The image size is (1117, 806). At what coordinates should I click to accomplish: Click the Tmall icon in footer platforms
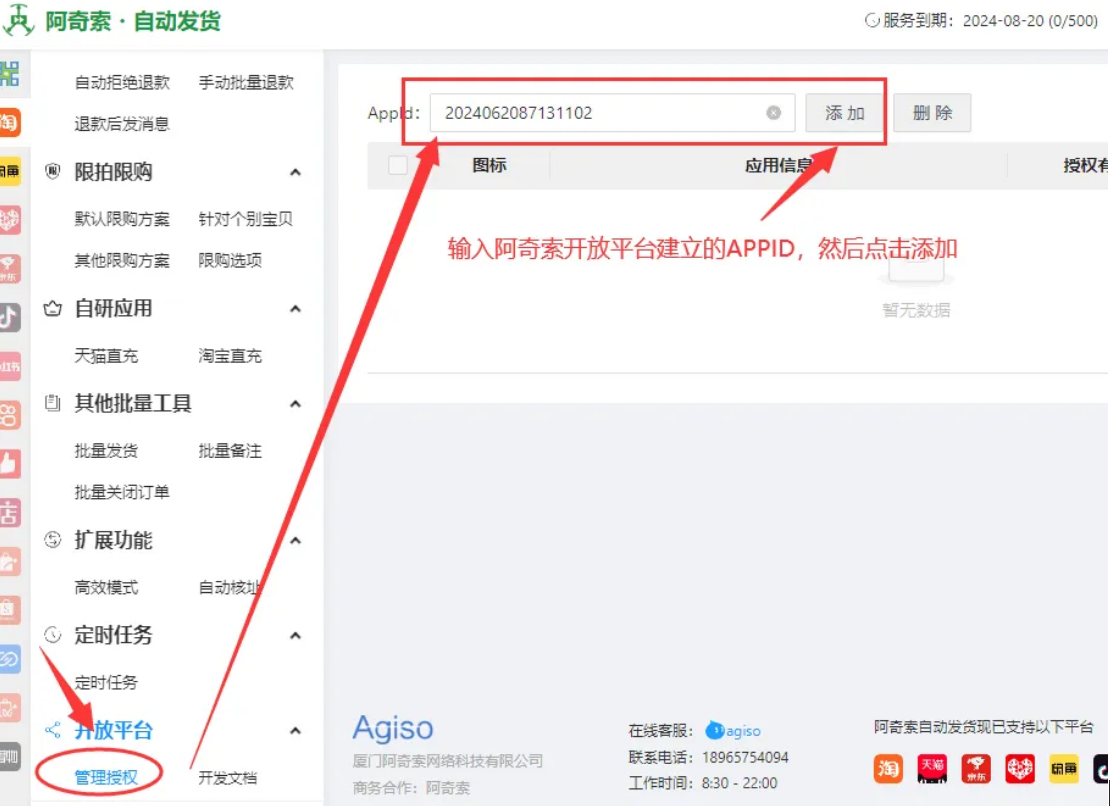pos(932,768)
